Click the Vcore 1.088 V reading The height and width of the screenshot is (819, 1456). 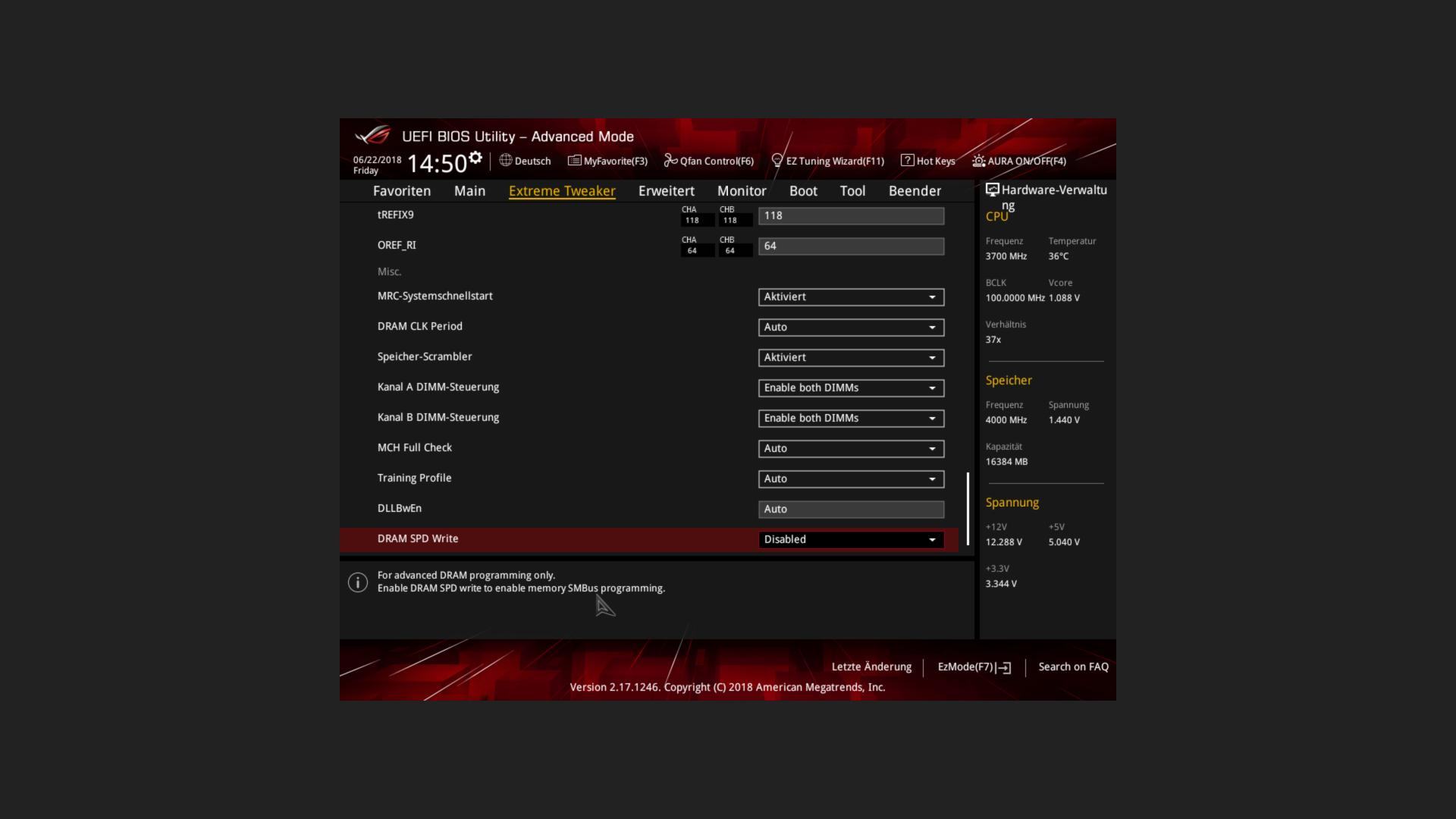click(x=1064, y=298)
